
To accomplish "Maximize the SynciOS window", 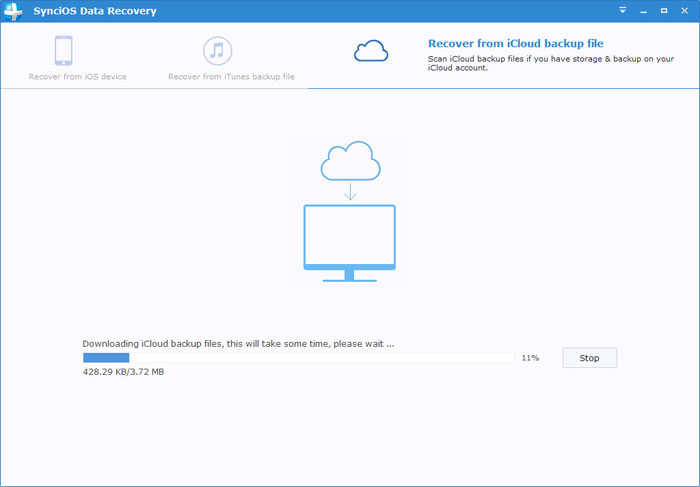I will point(664,10).
